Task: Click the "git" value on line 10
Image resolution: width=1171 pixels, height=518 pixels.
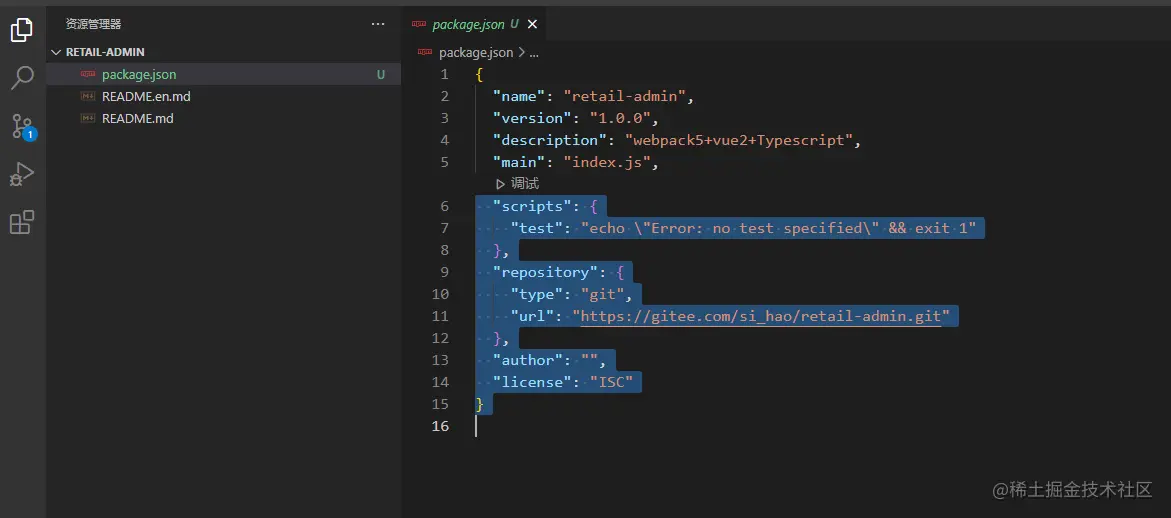Action: (603, 294)
